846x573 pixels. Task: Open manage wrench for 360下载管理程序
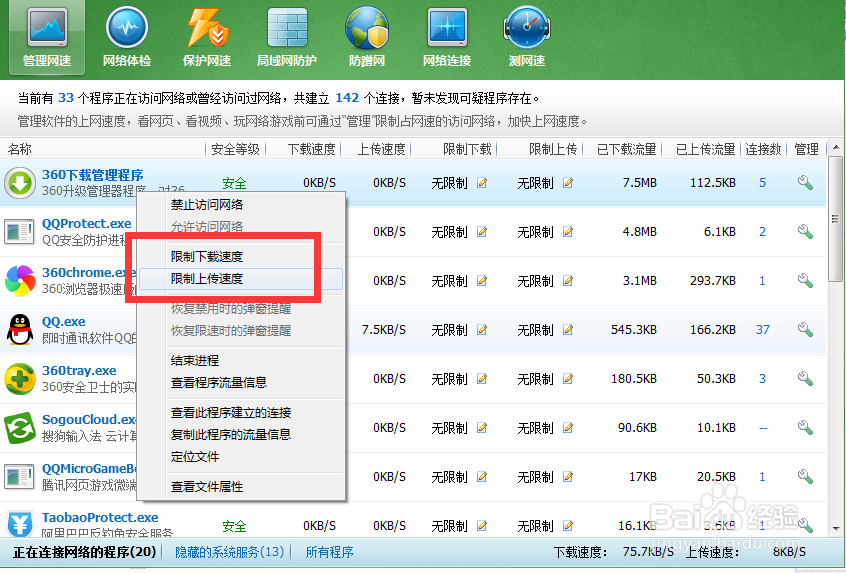pos(805,183)
